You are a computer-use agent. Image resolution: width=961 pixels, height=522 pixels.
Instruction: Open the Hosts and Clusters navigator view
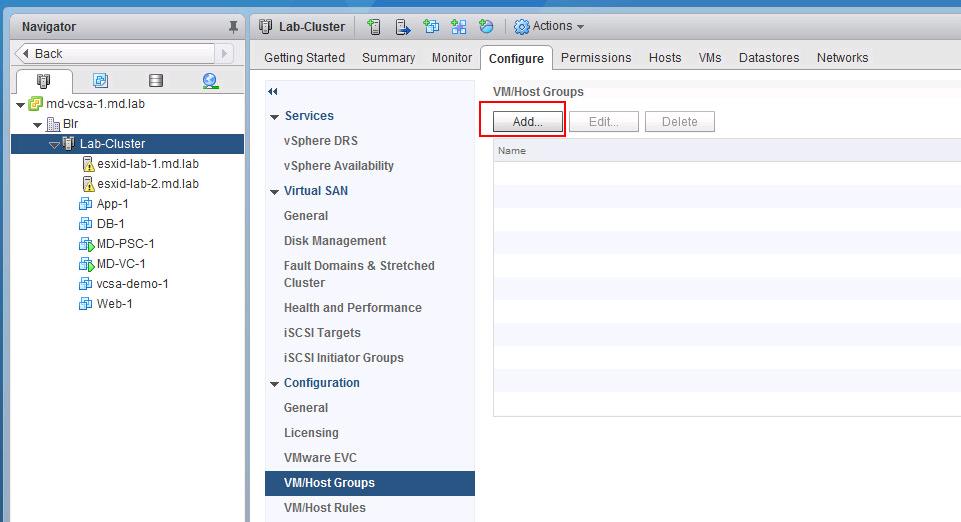click(44, 81)
